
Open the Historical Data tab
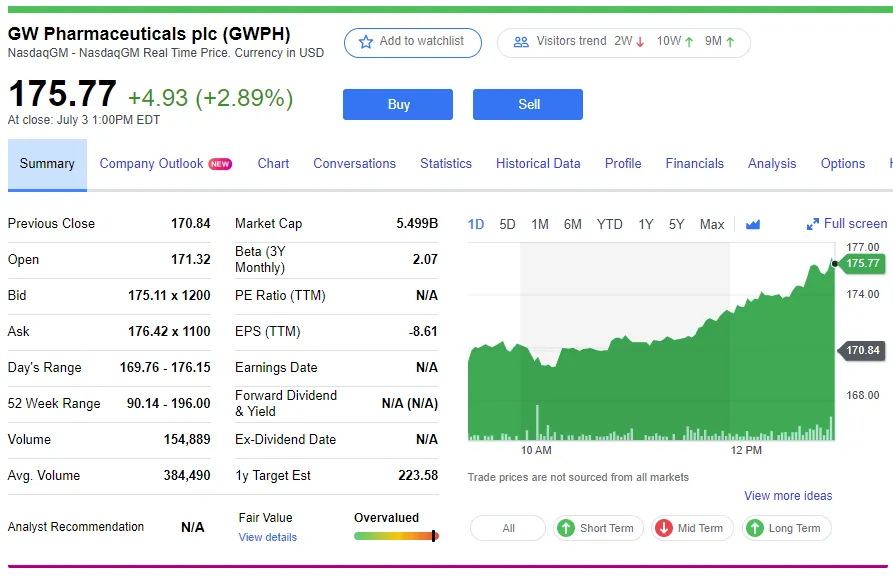click(x=538, y=163)
